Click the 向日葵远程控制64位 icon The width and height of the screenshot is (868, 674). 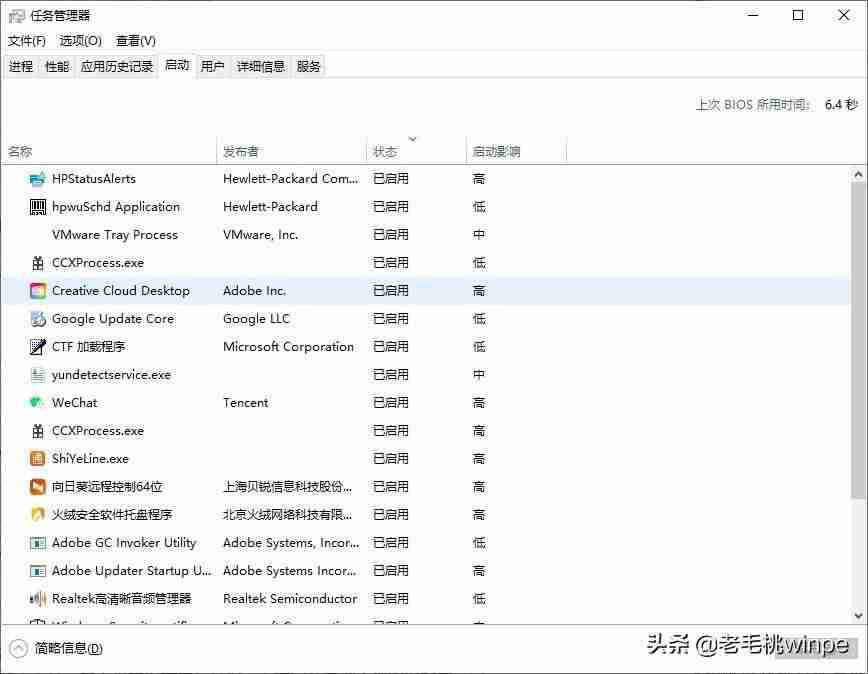pyautogui.click(x=37, y=486)
